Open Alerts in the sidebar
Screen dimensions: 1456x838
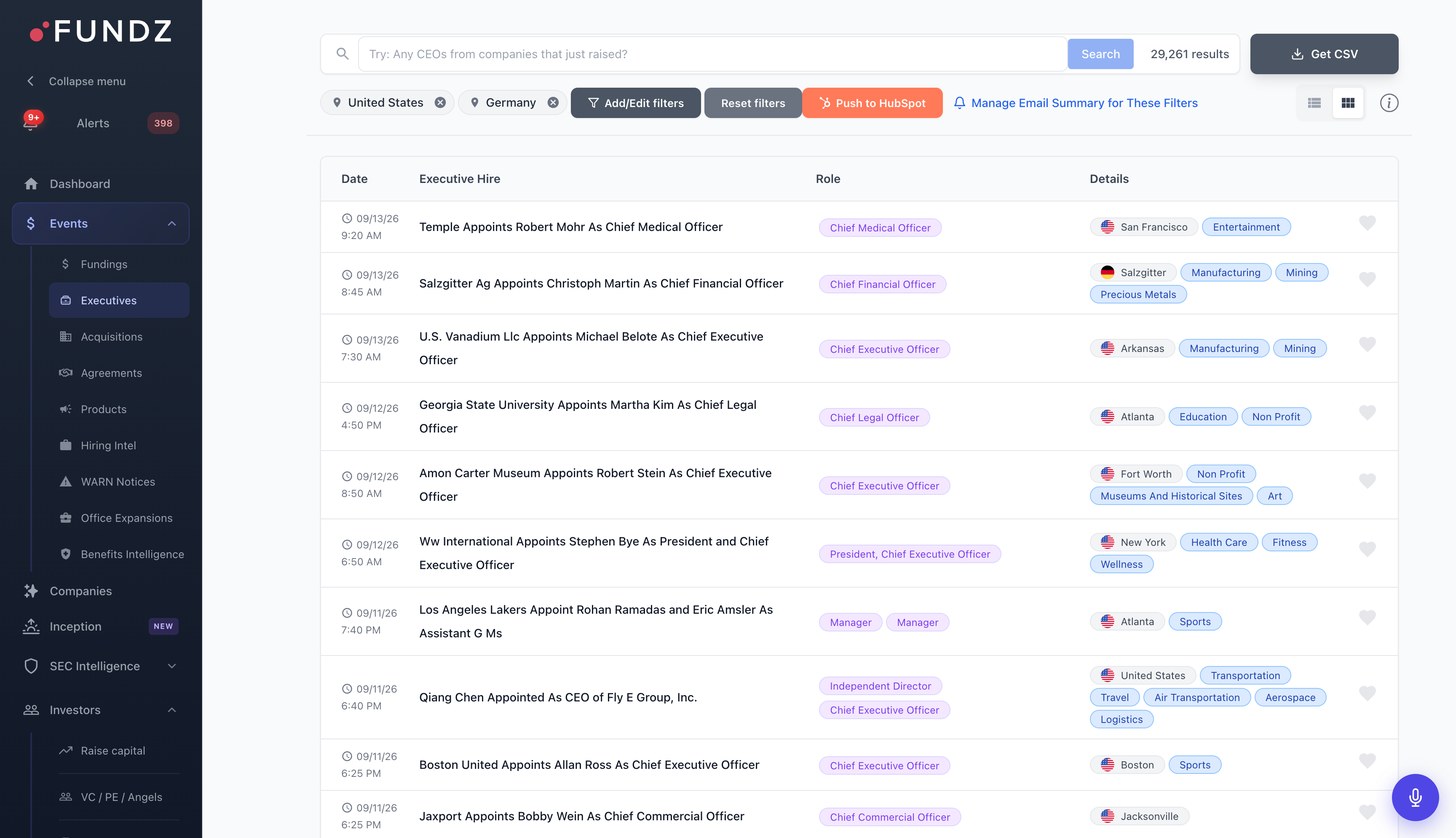pos(93,123)
